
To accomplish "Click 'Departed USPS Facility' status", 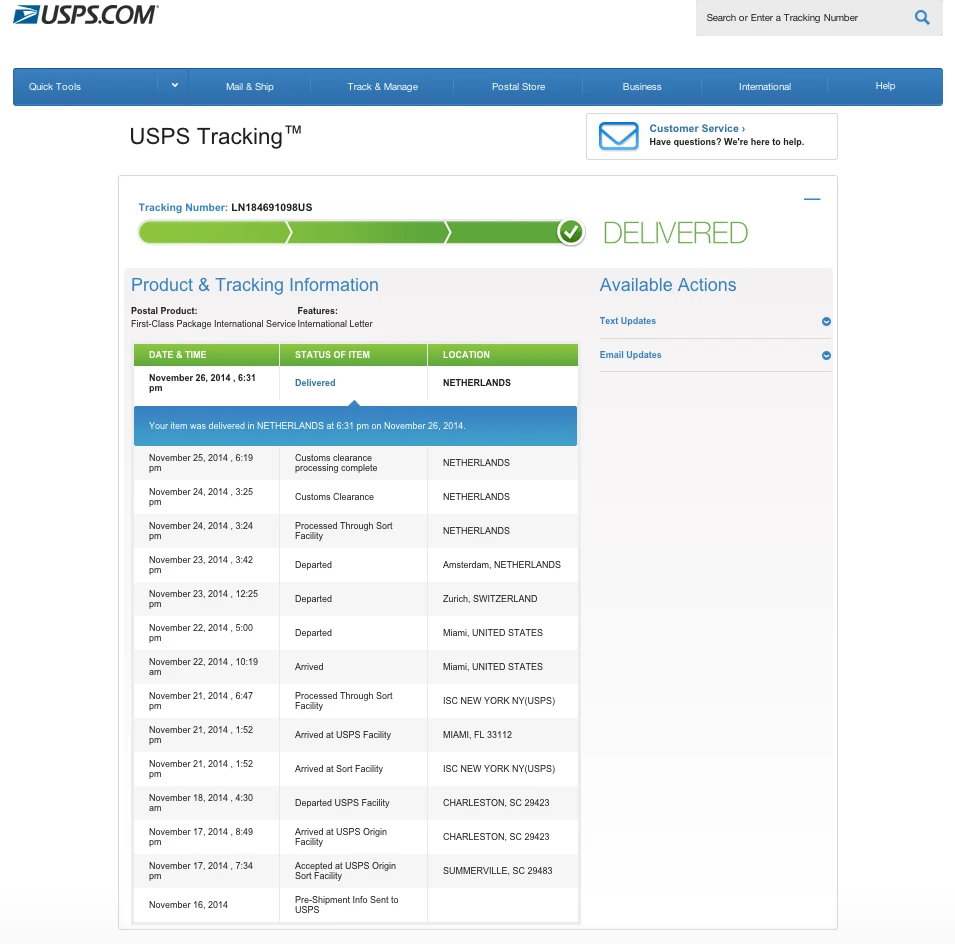I will [342, 803].
